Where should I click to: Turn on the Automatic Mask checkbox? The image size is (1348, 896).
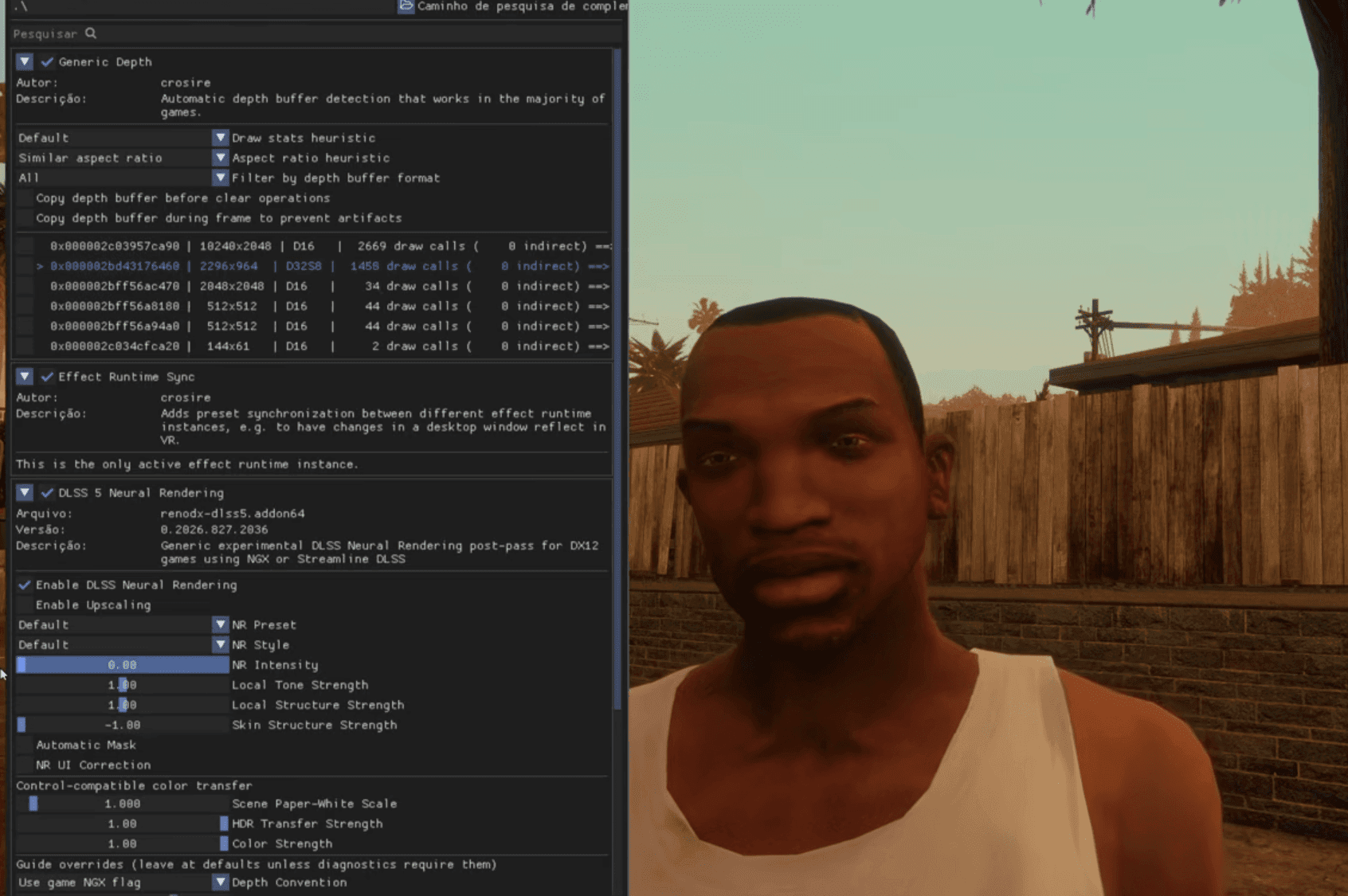pyautogui.click(x=25, y=745)
